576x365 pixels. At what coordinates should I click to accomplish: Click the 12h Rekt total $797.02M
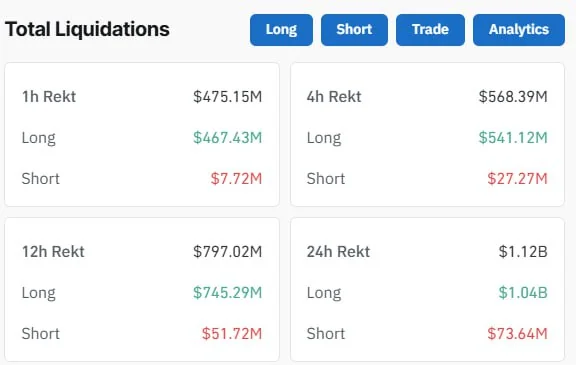[228, 252]
